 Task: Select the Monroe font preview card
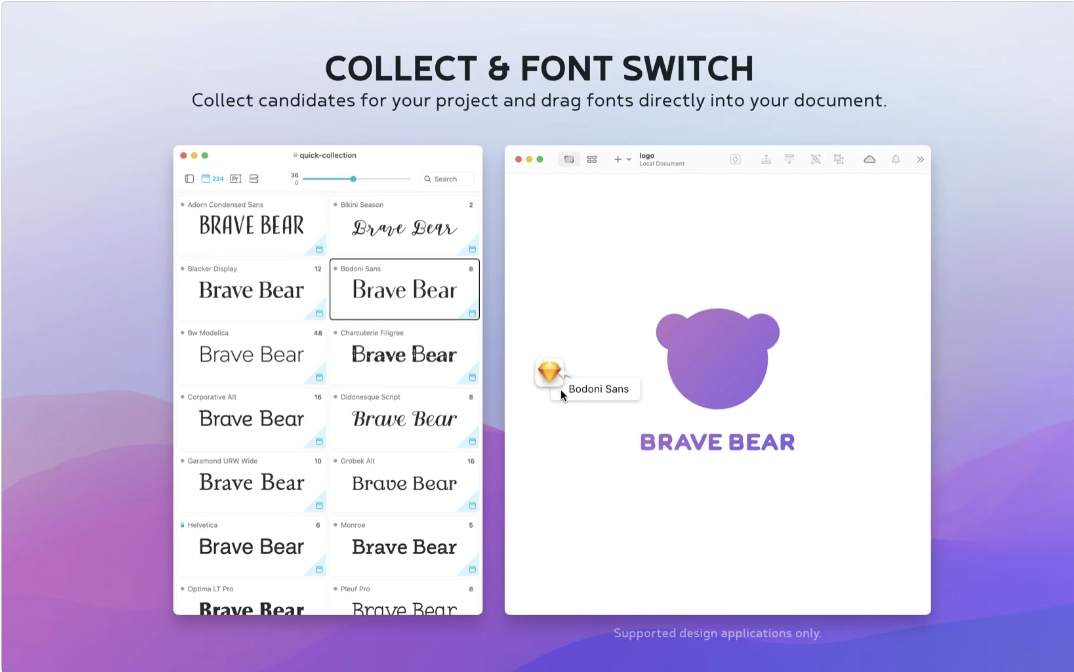[x=404, y=547]
